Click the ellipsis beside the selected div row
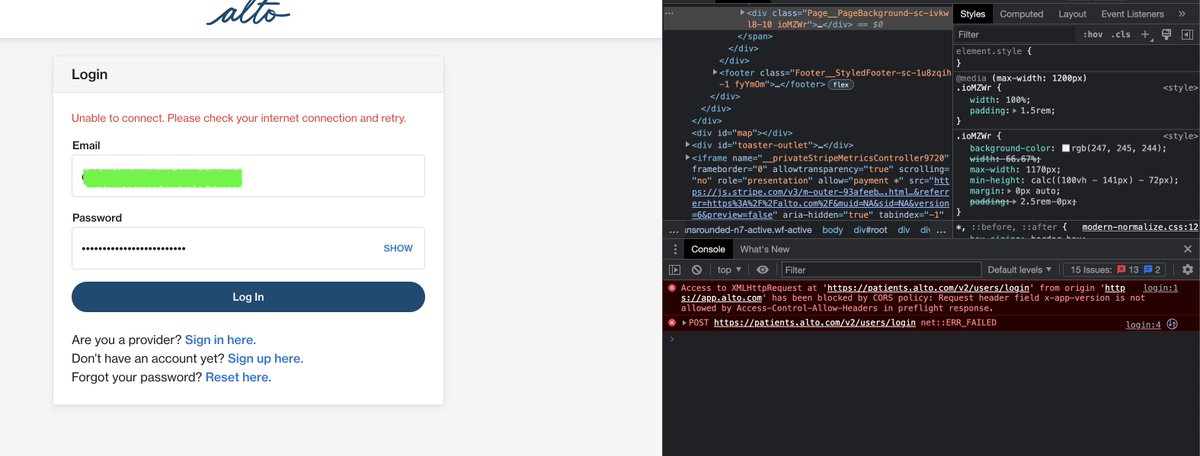The width and height of the screenshot is (1200, 456). click(x=670, y=14)
